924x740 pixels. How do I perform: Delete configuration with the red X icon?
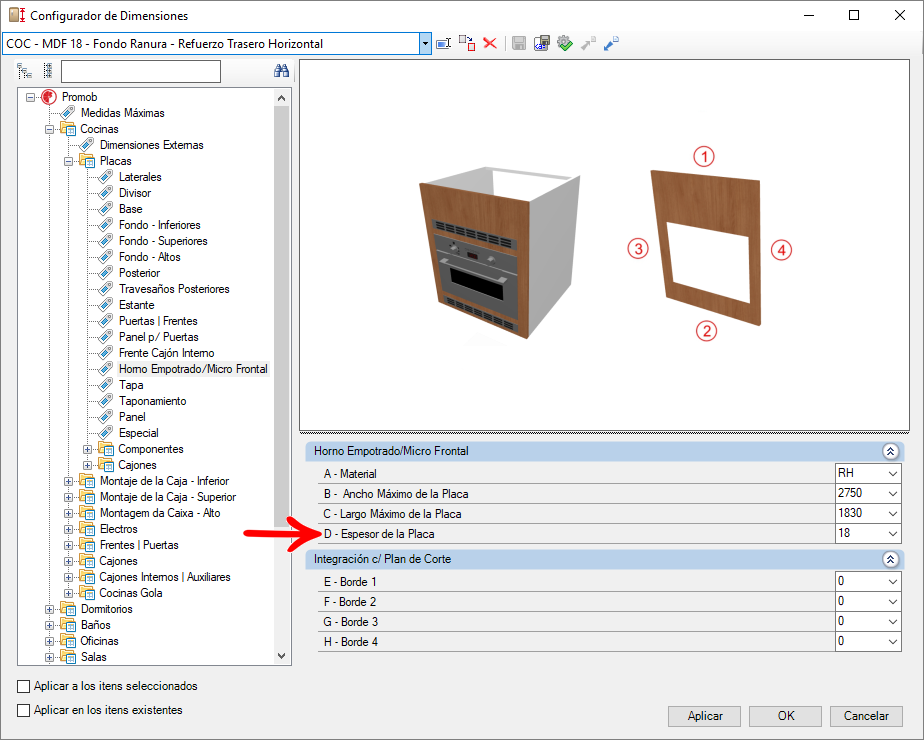(490, 43)
